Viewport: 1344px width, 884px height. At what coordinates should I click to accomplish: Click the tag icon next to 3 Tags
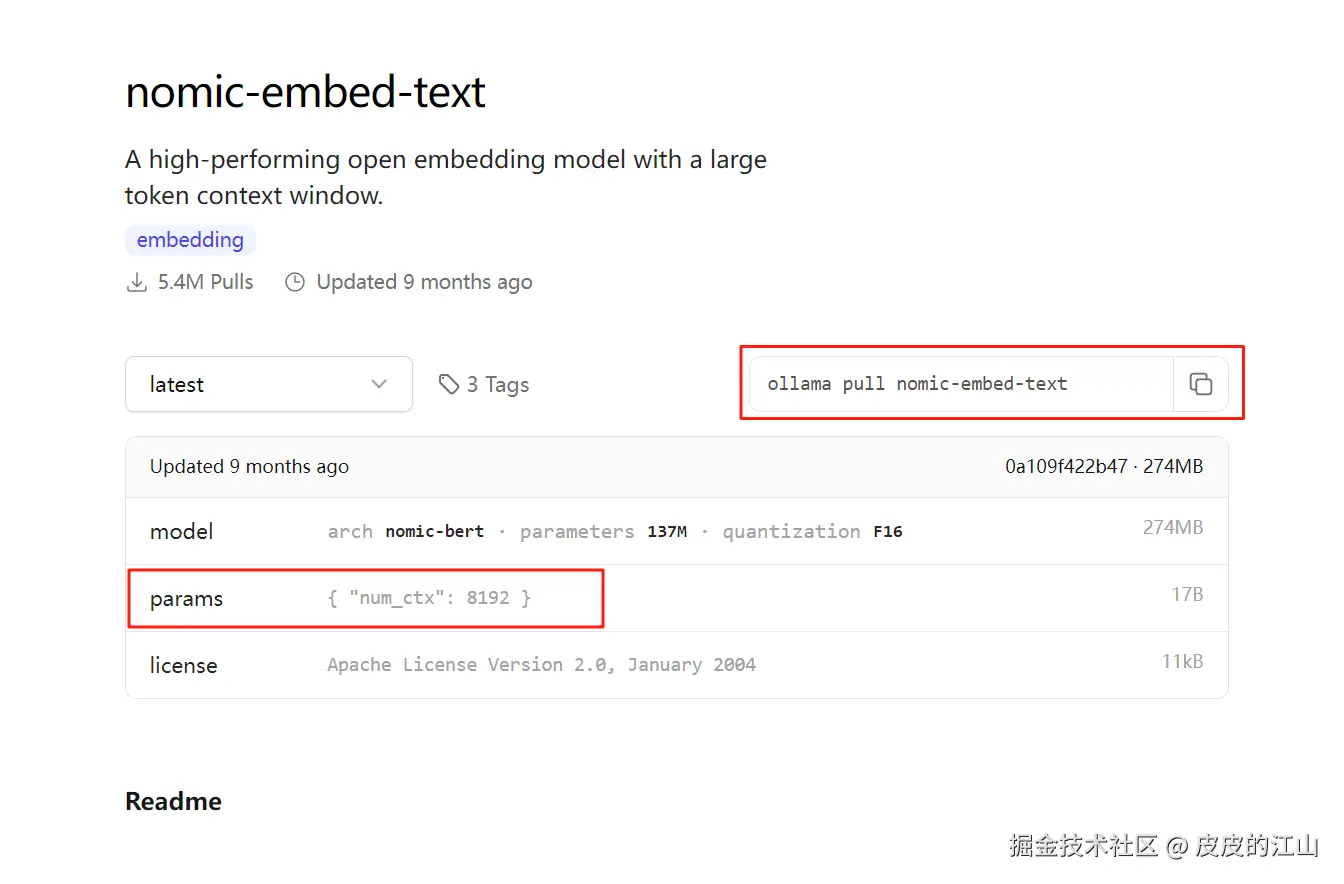449,384
